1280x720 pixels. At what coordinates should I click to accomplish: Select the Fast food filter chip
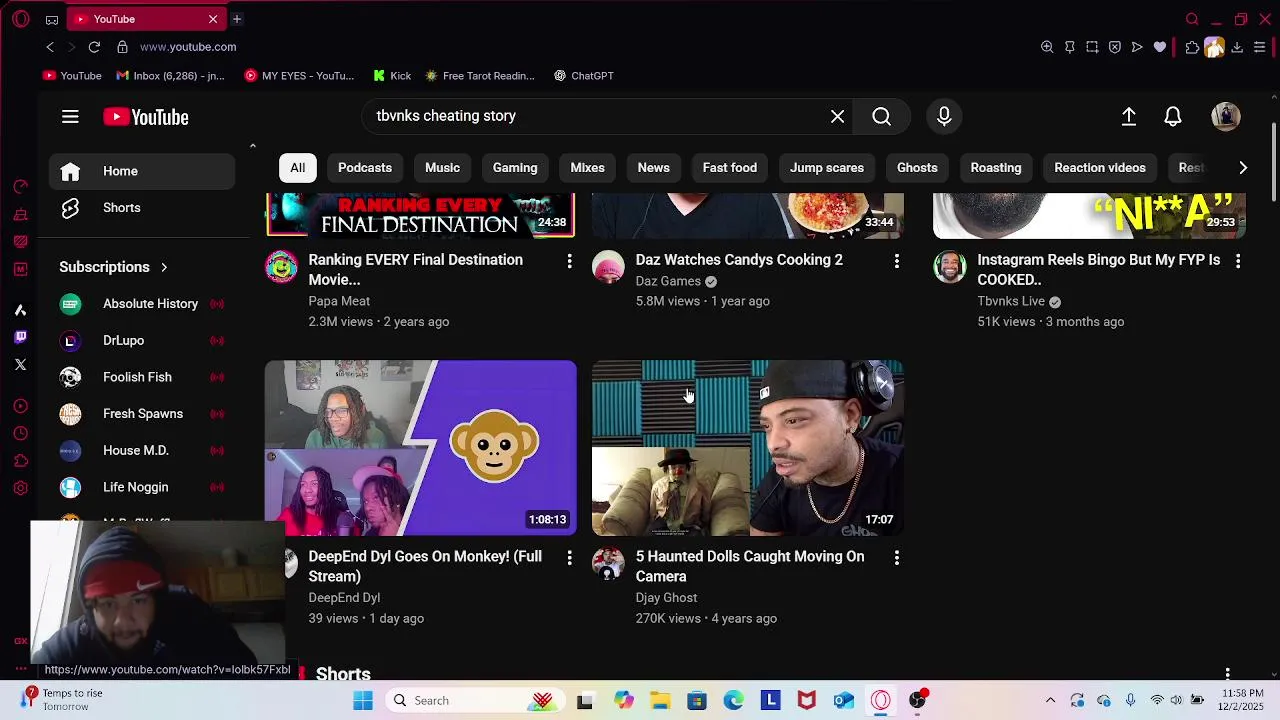click(730, 168)
